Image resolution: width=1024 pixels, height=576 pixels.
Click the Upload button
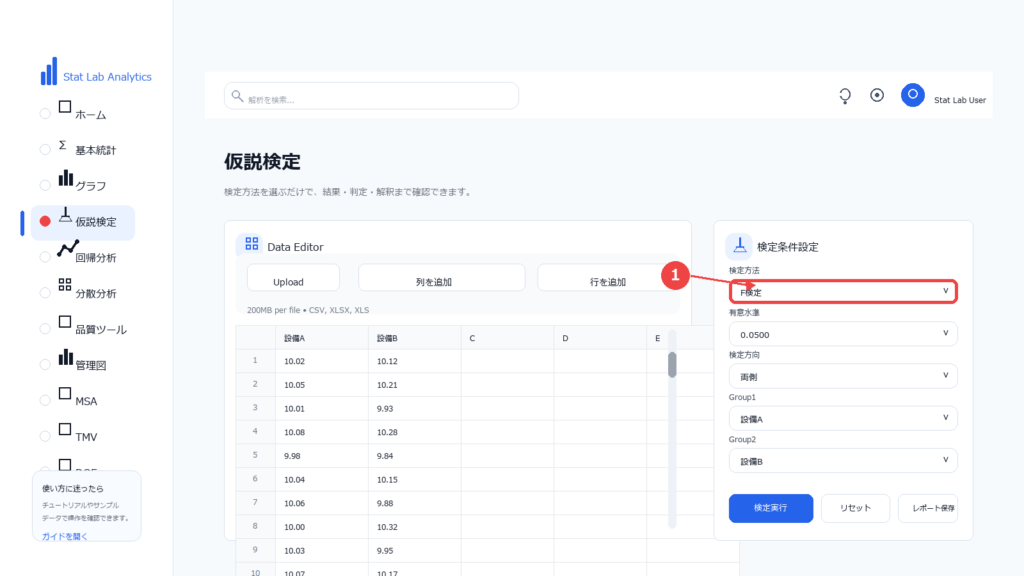[x=293, y=278]
